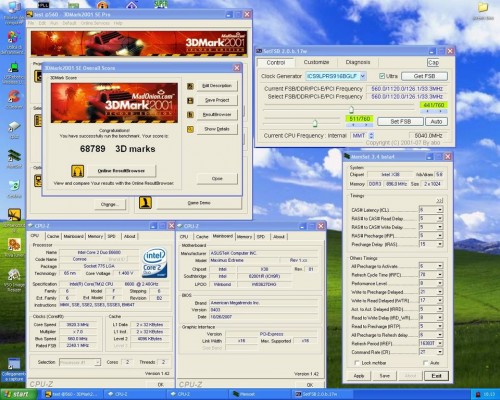Click the Edit Description icon

click(x=190, y=86)
